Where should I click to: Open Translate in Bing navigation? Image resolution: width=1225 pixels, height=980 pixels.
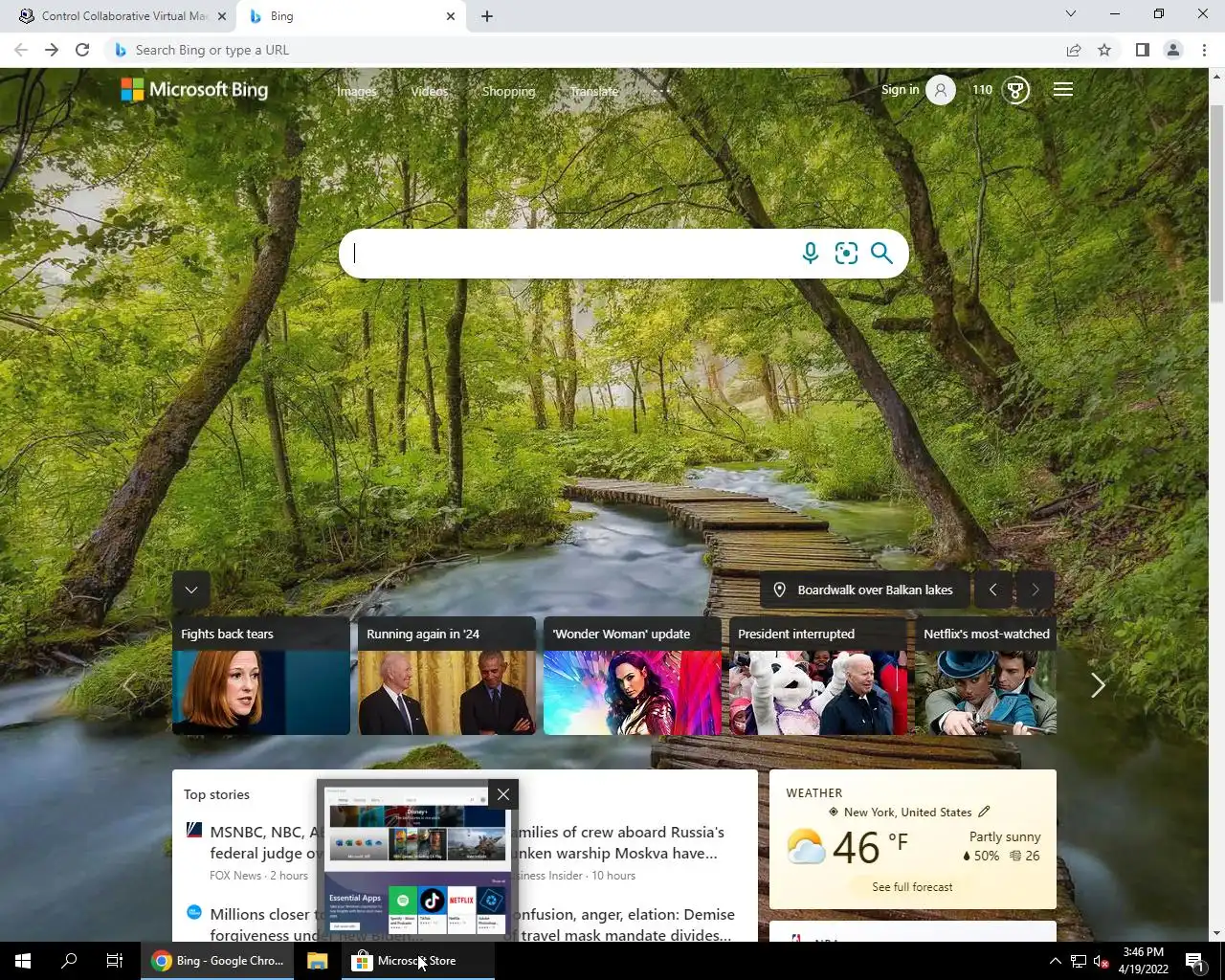coord(594,91)
